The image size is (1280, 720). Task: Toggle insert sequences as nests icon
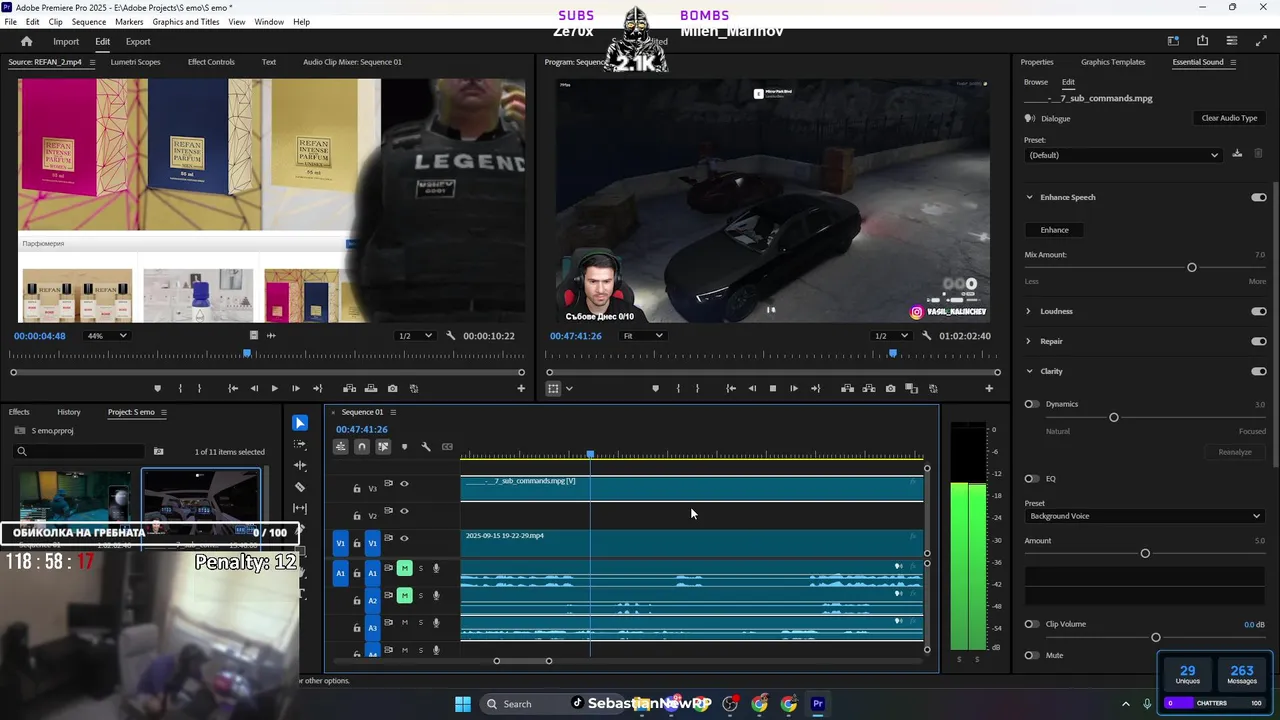tap(341, 447)
